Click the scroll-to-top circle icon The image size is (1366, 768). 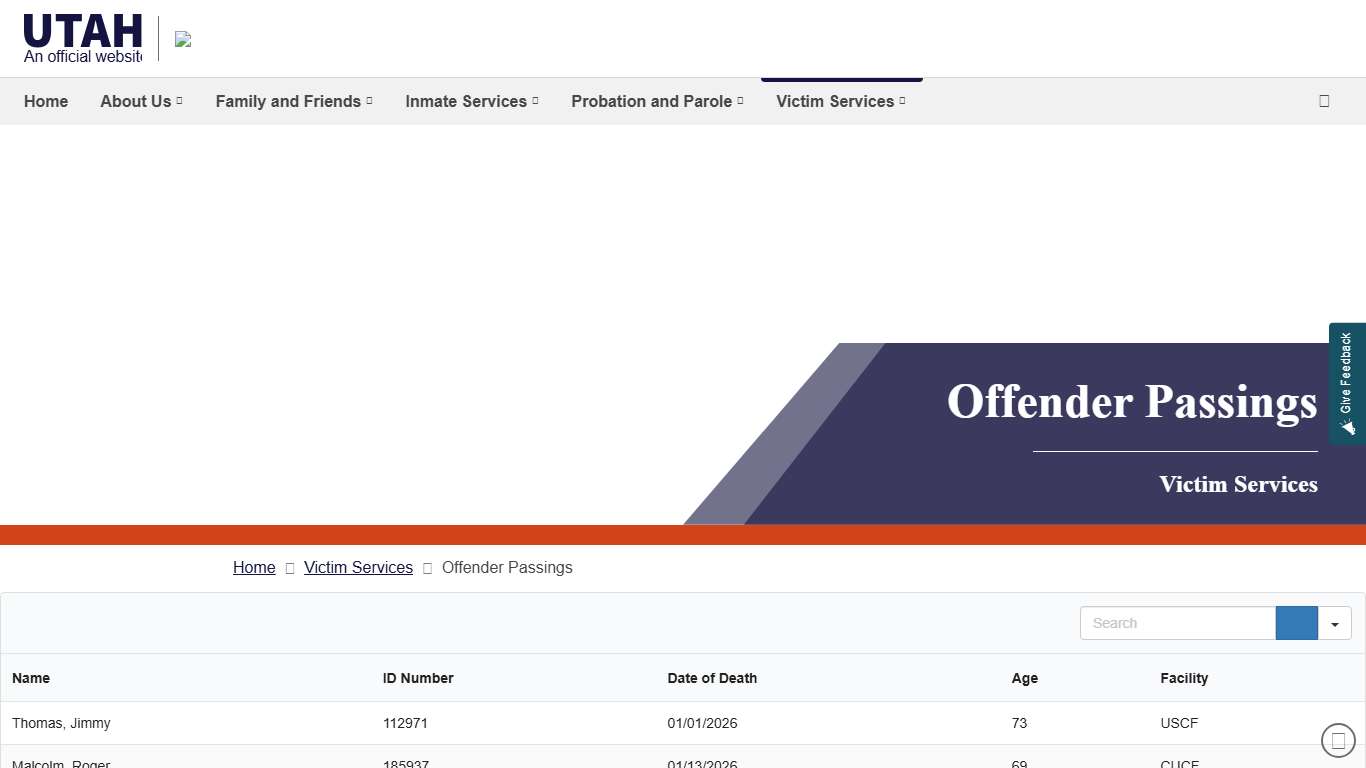(x=1338, y=740)
